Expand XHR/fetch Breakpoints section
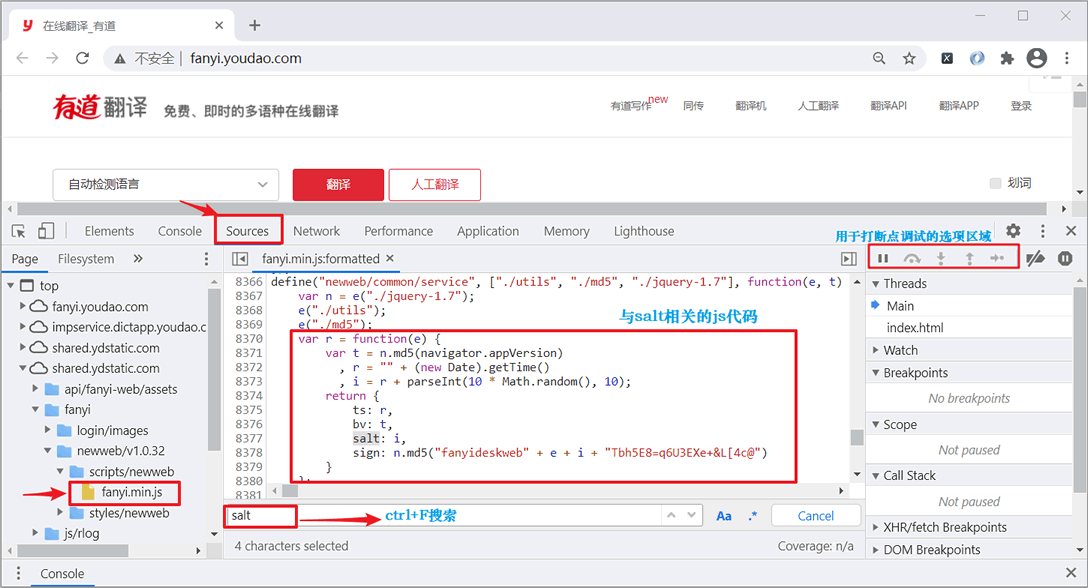Image resolution: width=1088 pixels, height=588 pixels. (876, 527)
